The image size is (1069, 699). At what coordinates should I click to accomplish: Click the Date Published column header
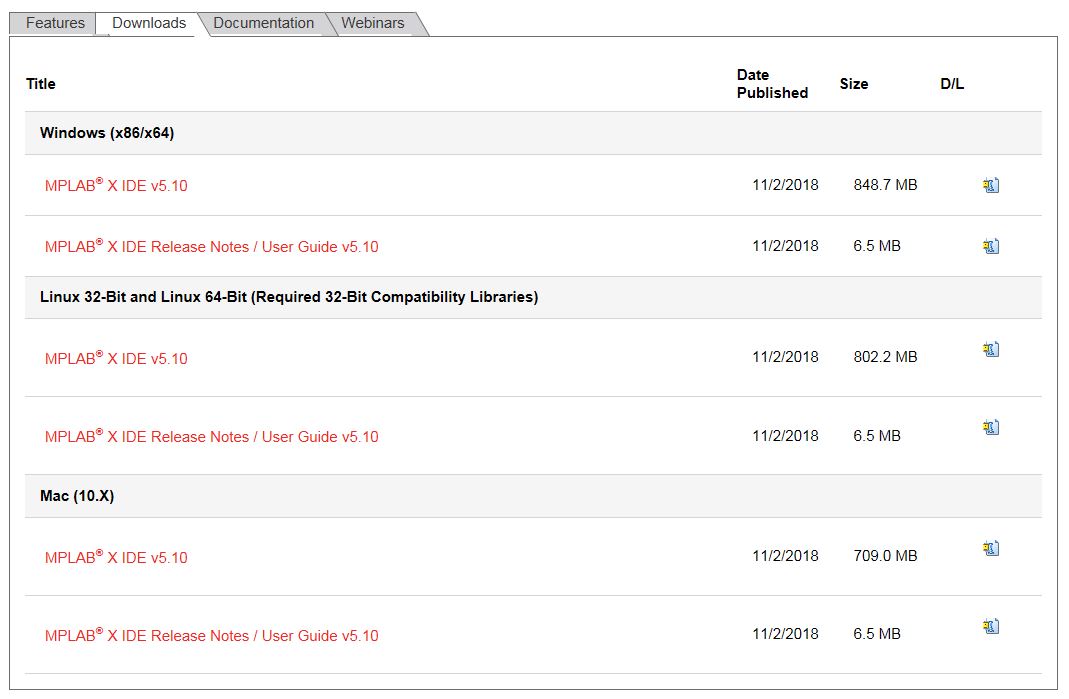(x=772, y=84)
